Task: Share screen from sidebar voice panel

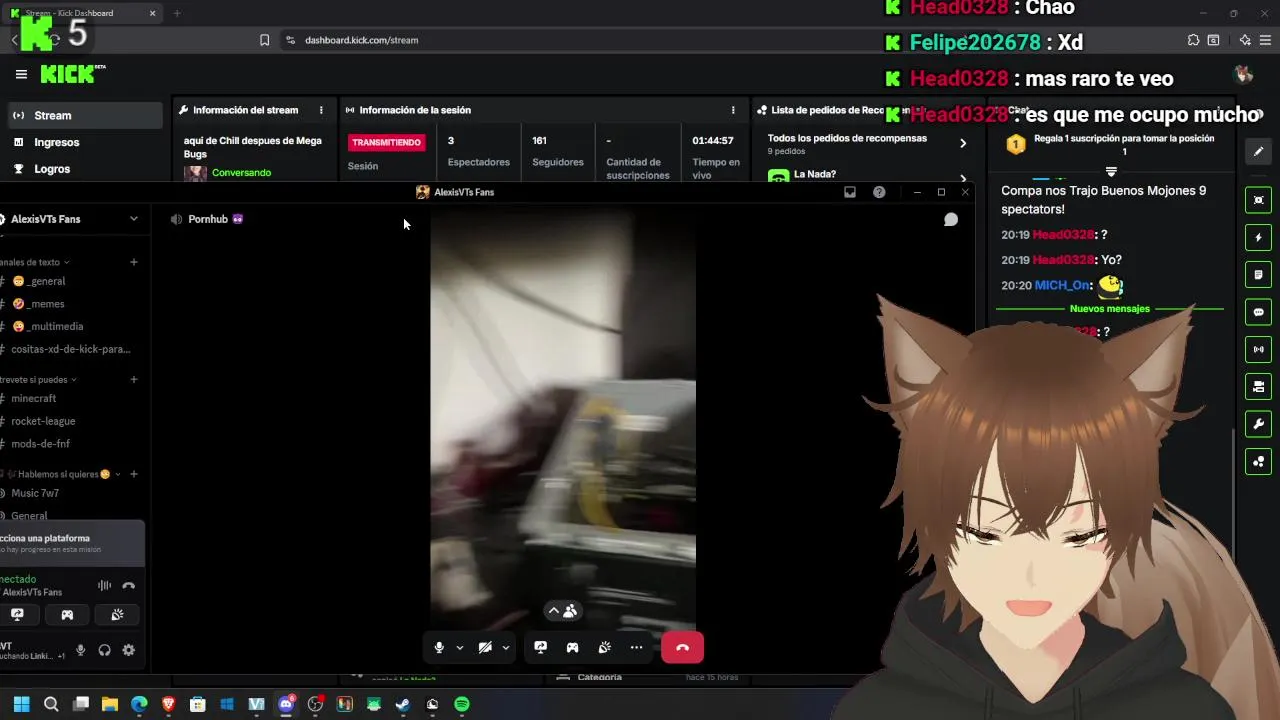Action: (x=17, y=615)
